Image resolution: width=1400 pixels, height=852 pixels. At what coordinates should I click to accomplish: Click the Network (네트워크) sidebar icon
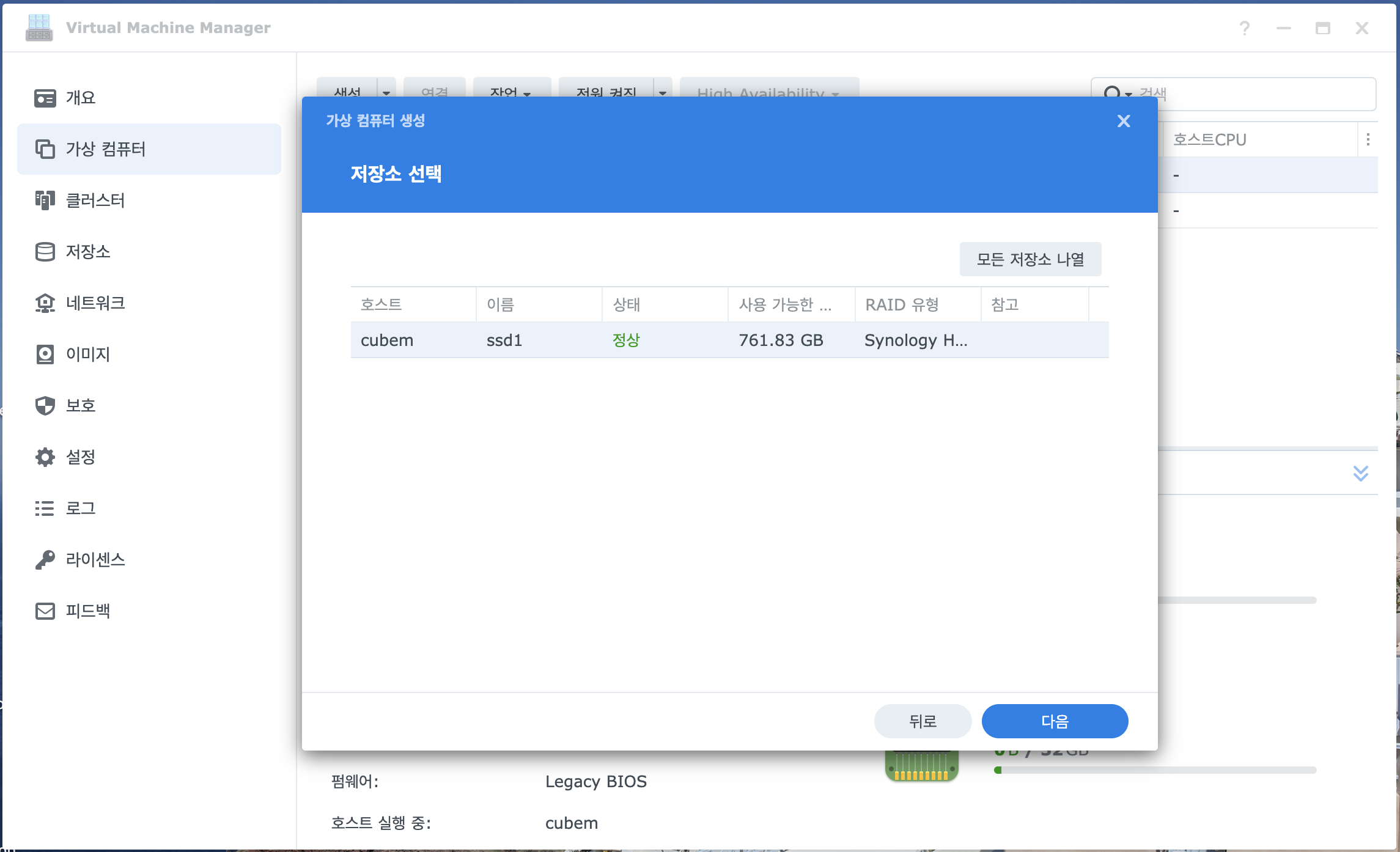(45, 303)
